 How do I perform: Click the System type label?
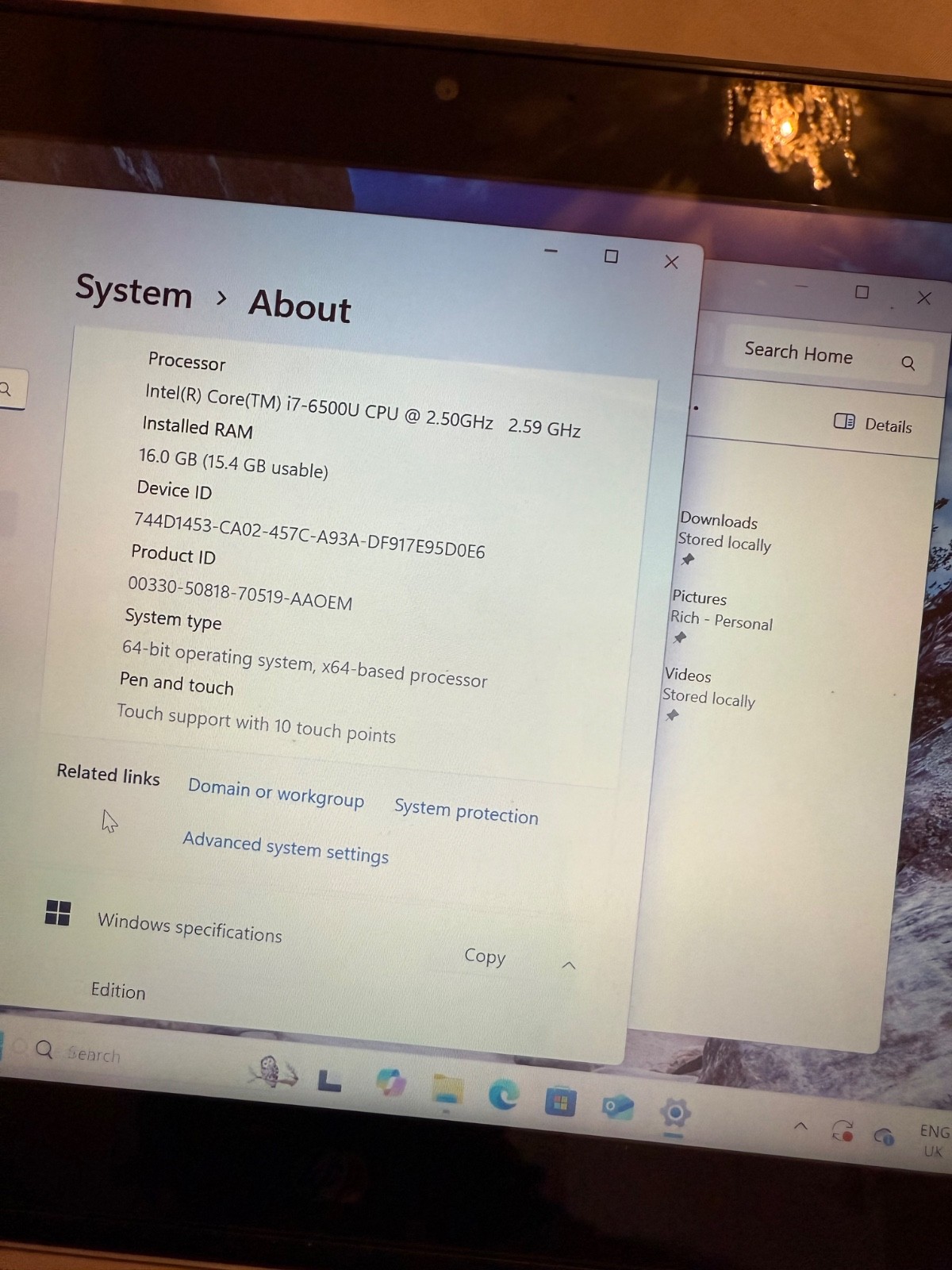[x=173, y=619]
